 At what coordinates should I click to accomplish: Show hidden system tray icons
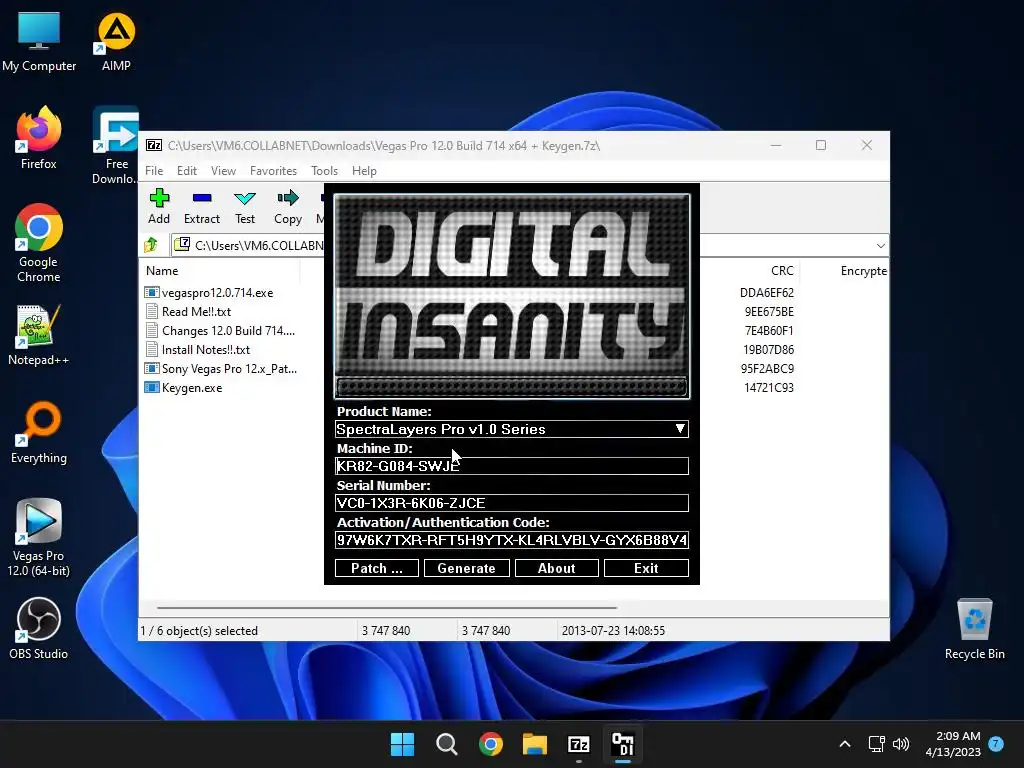845,744
